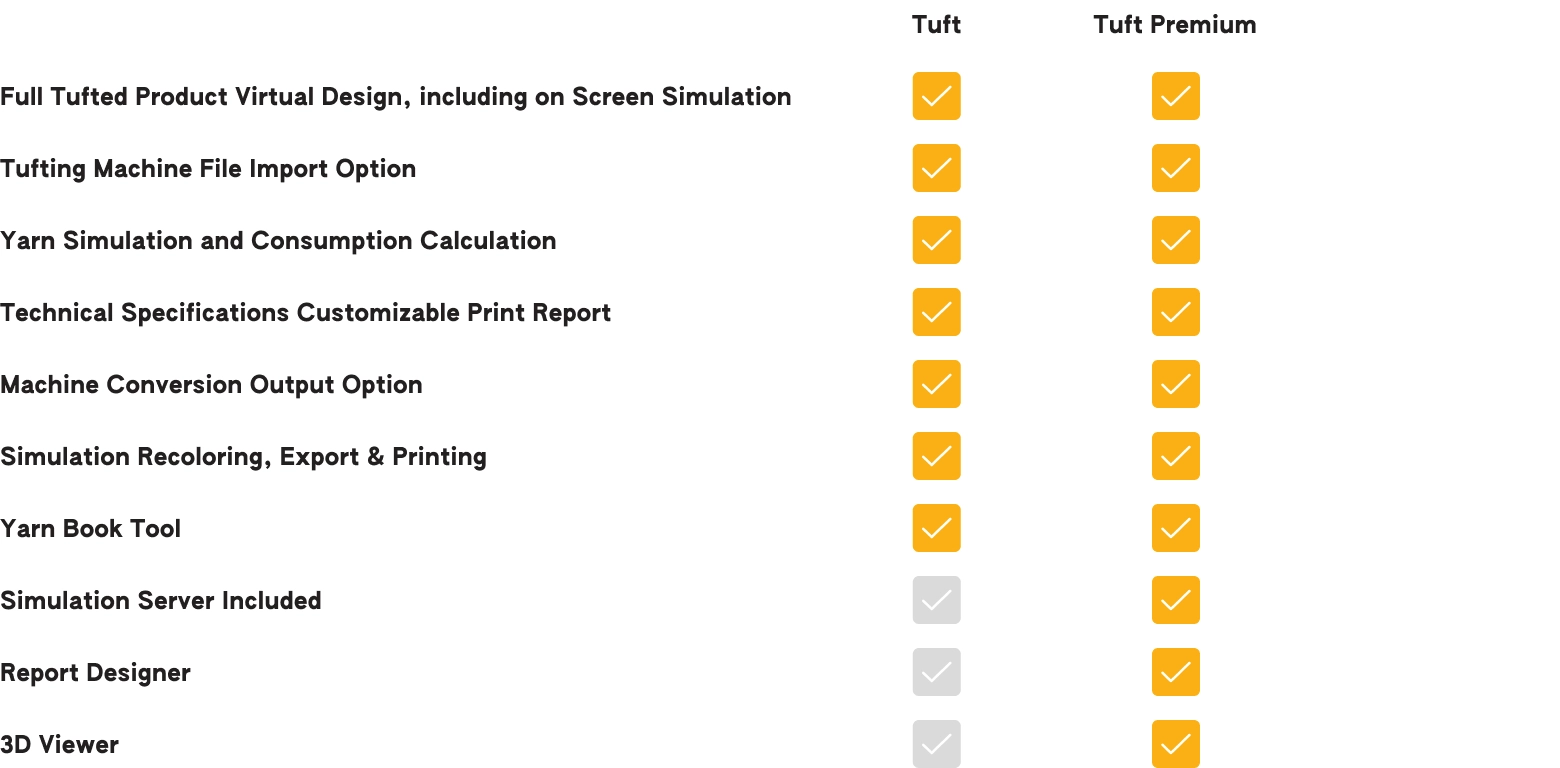Image resolution: width=1560 pixels, height=768 pixels.
Task: Click Tuft Premium checkmark for Yarn Simulation row
Action: 1175,240
